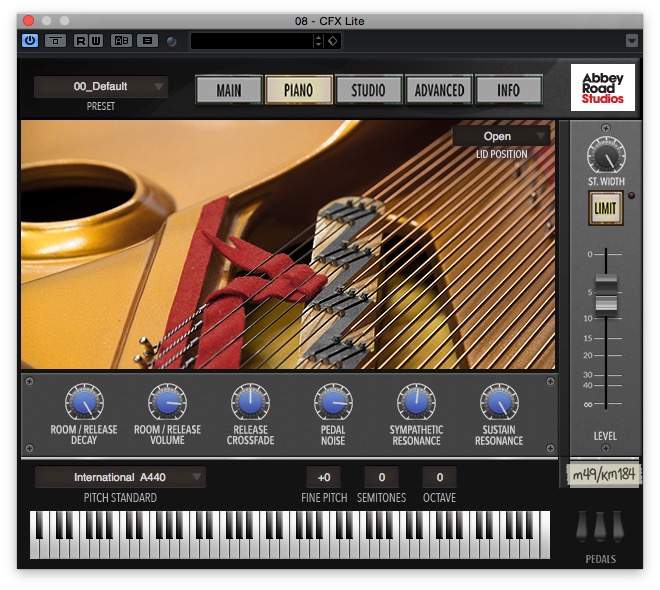The image size is (660, 590).
Task: Click the m49/km184 microphone label
Action: click(603, 475)
